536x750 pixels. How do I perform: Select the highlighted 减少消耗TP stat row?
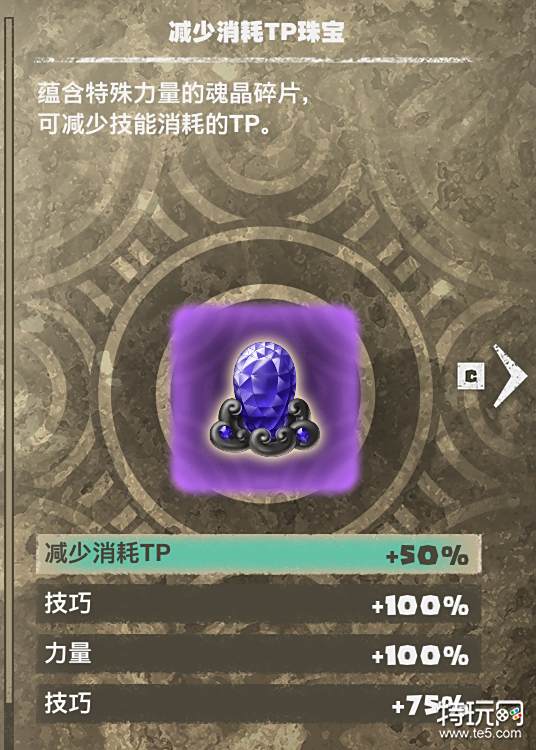(259, 554)
